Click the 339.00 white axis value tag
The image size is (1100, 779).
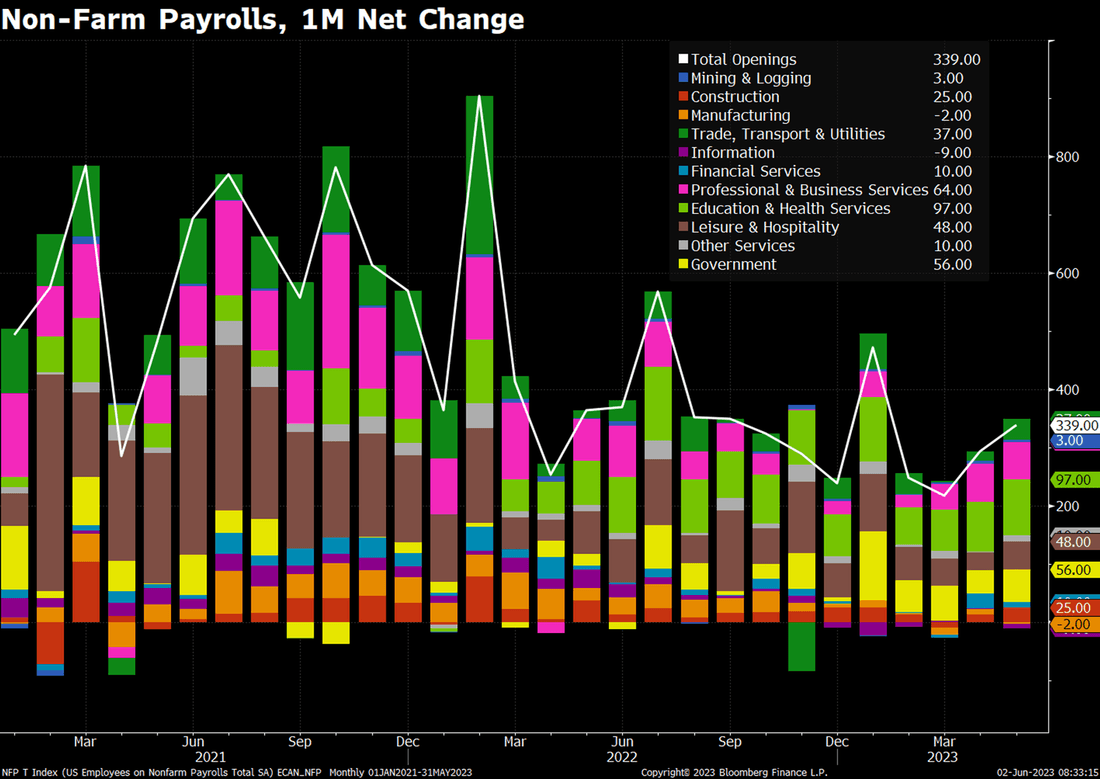click(x=1075, y=425)
